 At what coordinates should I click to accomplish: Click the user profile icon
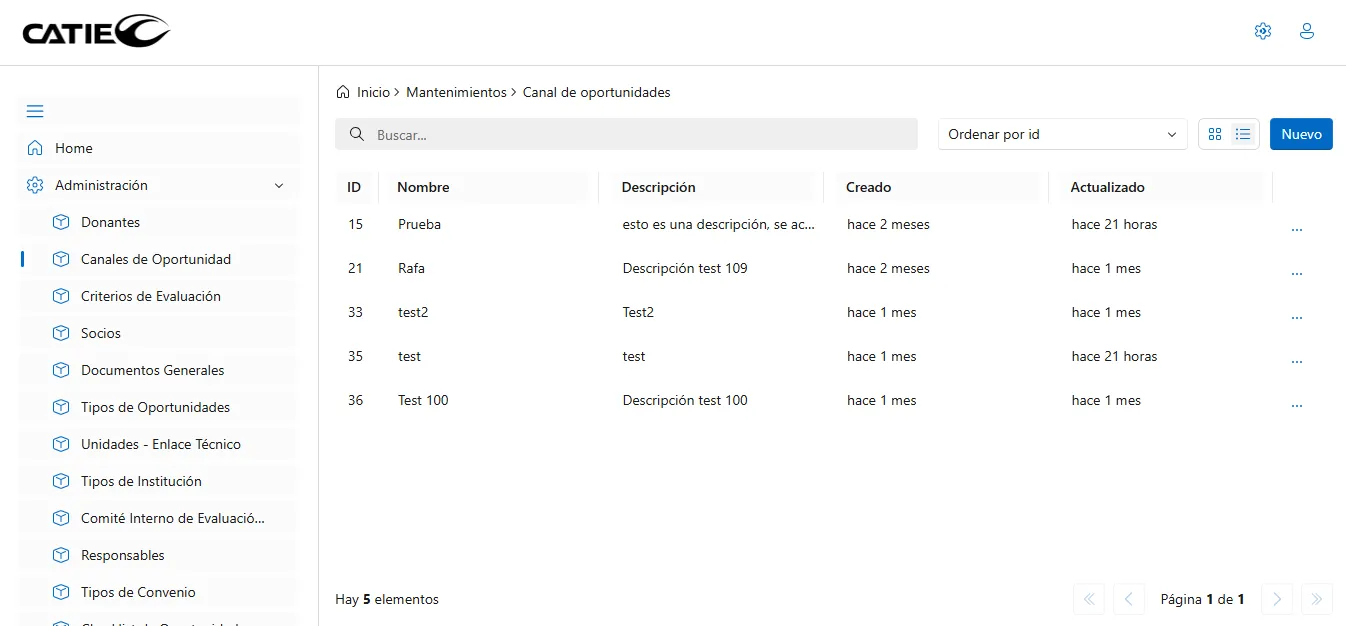click(x=1306, y=31)
